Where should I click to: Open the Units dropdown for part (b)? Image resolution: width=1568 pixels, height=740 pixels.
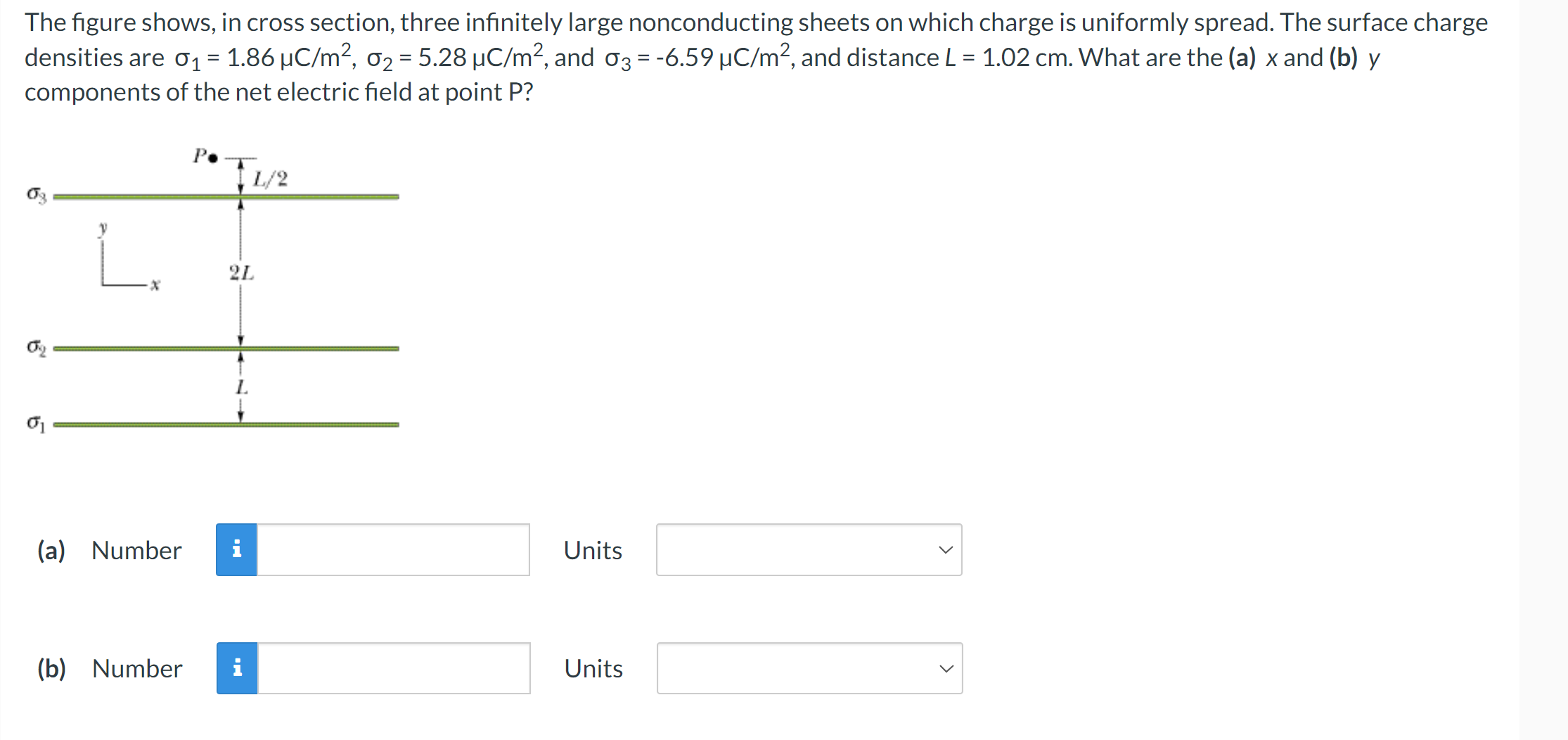click(809, 668)
